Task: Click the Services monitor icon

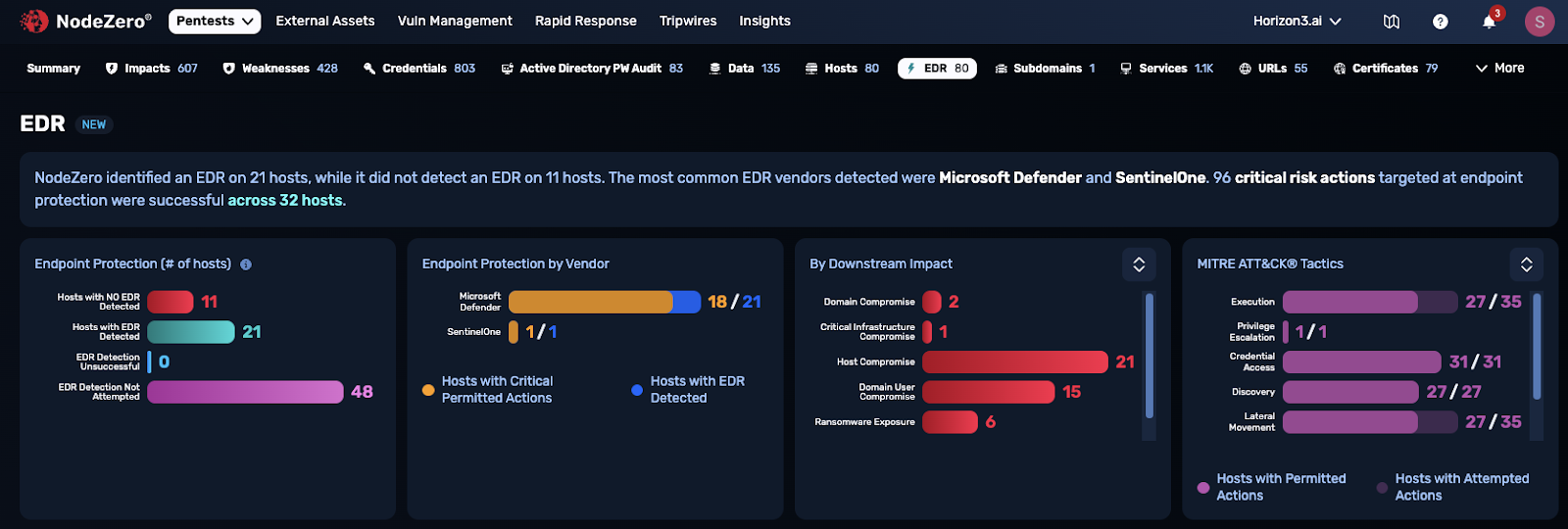Action: click(1126, 69)
